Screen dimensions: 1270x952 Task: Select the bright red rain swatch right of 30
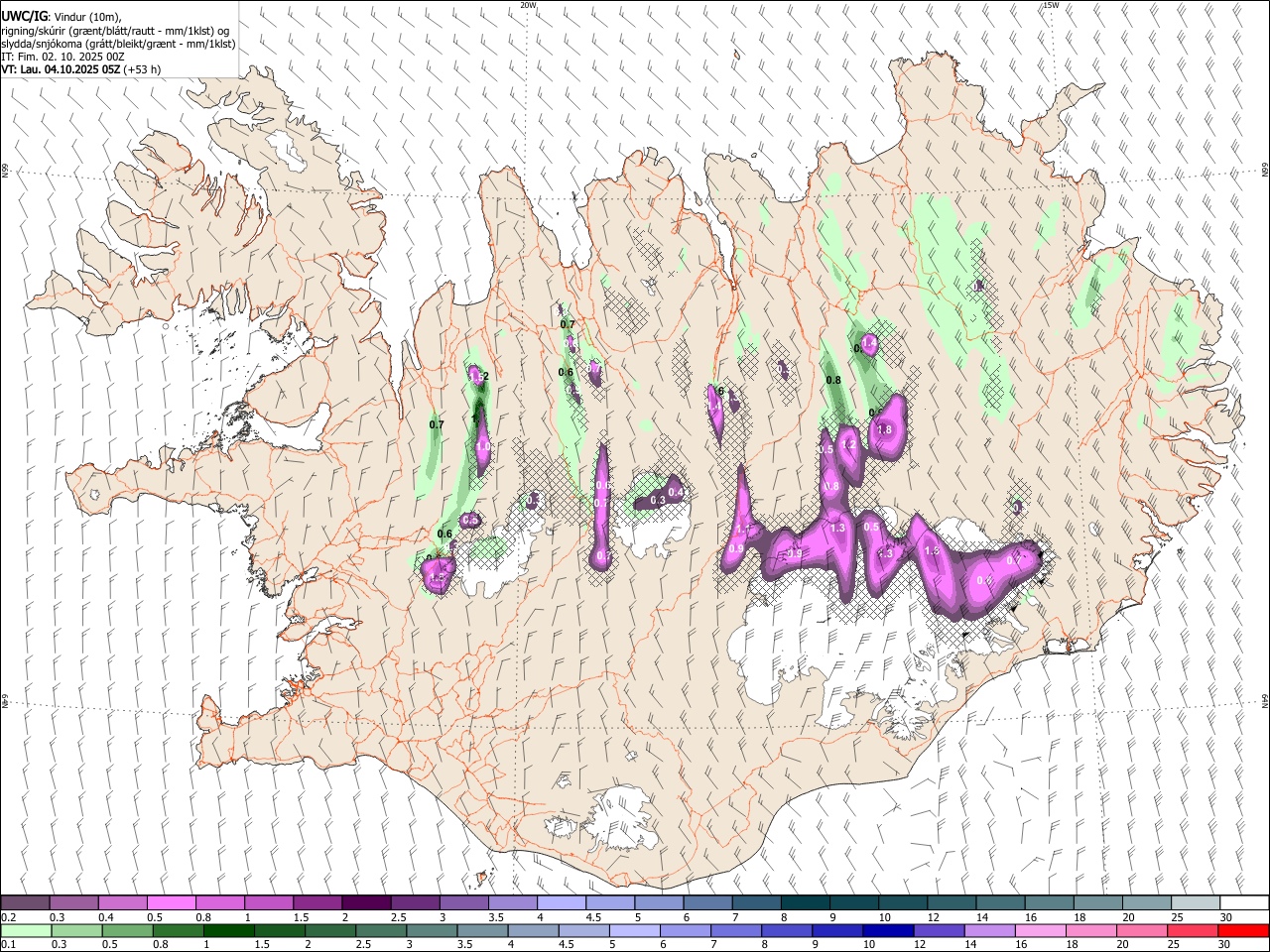coord(1244,930)
